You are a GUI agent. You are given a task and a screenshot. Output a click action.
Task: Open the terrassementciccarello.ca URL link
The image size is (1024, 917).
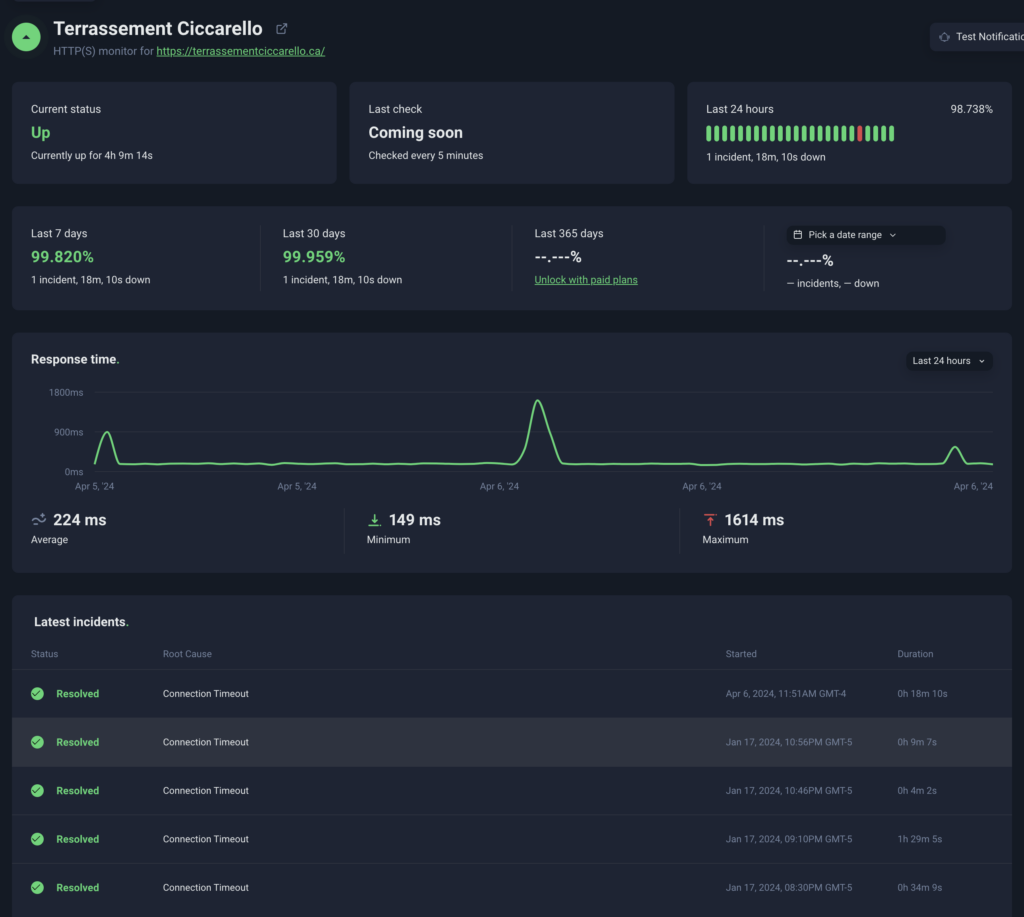(x=240, y=51)
